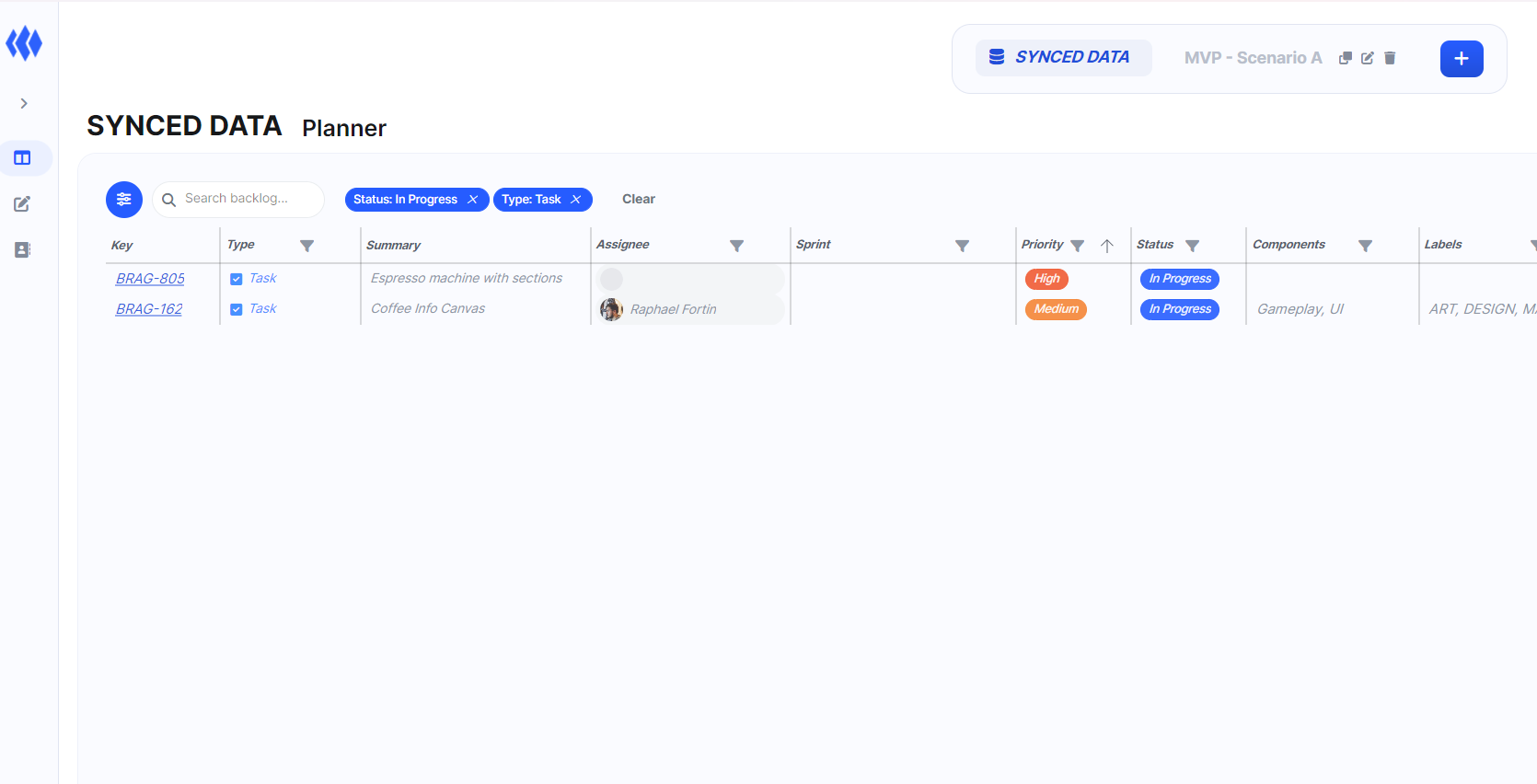This screenshot has height=784, width=1537.
Task: Focus the Search backlog input field
Action: pyautogui.click(x=248, y=199)
